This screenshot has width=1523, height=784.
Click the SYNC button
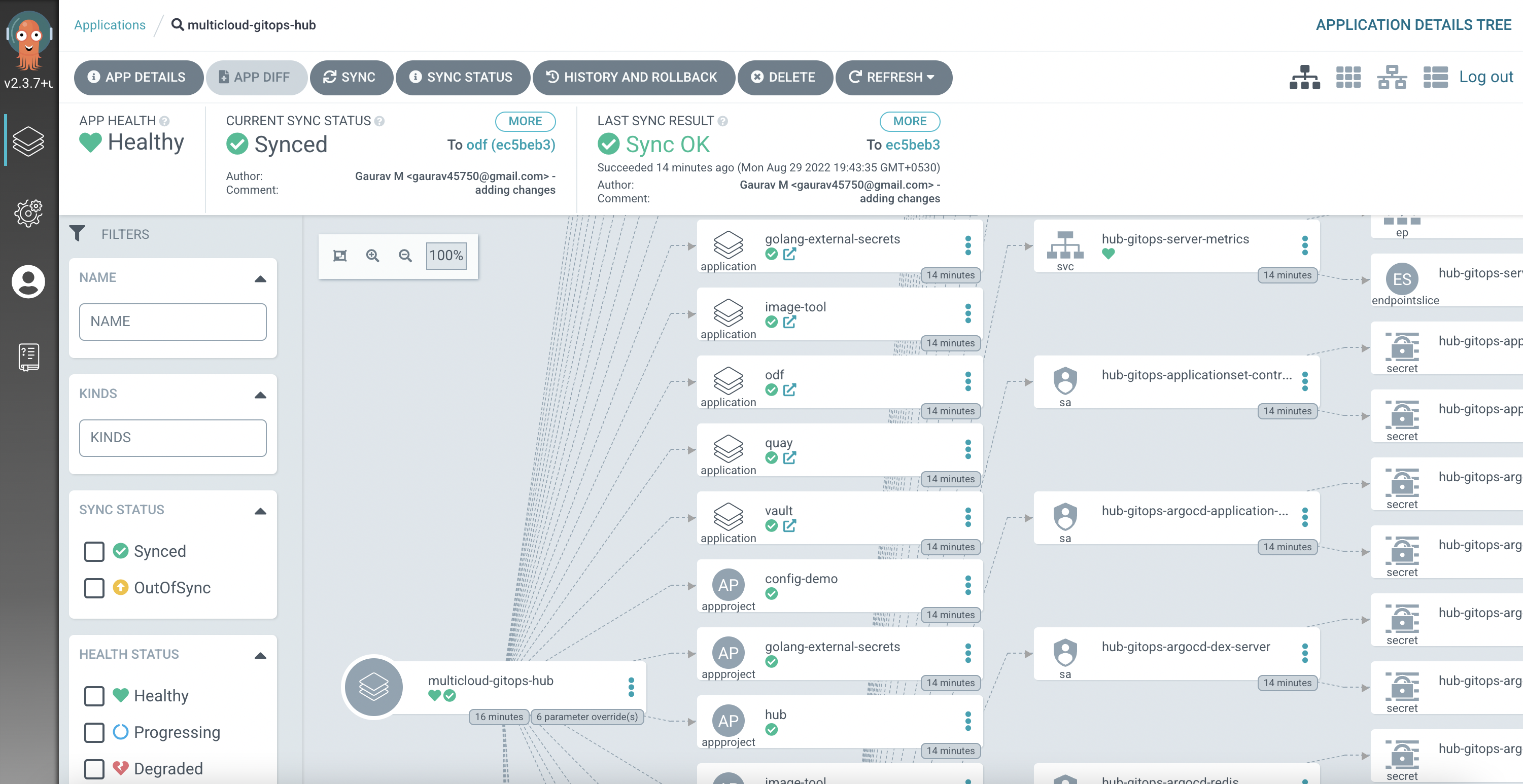tap(351, 78)
